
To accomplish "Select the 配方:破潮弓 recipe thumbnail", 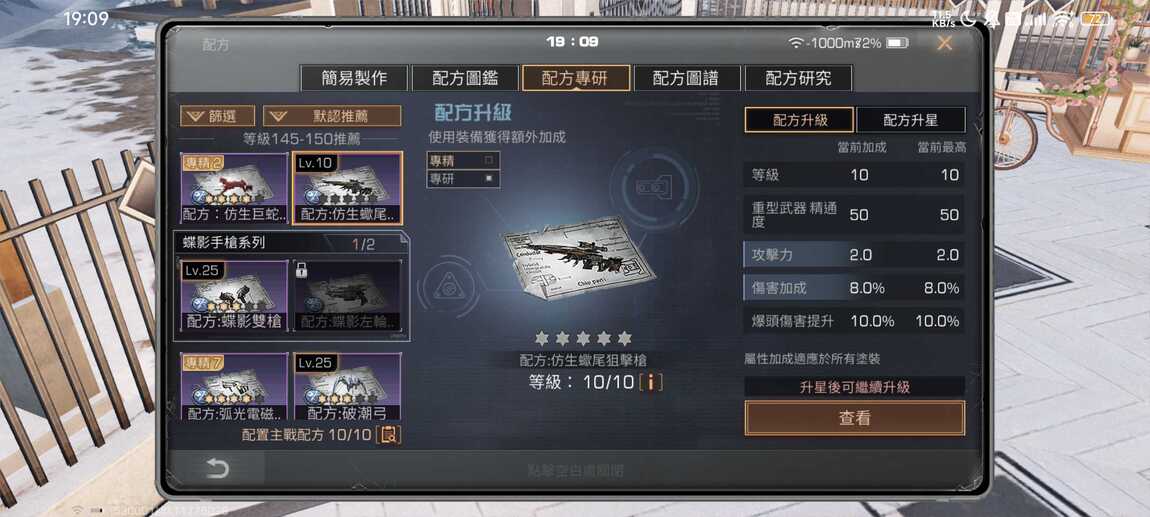I will click(x=348, y=386).
